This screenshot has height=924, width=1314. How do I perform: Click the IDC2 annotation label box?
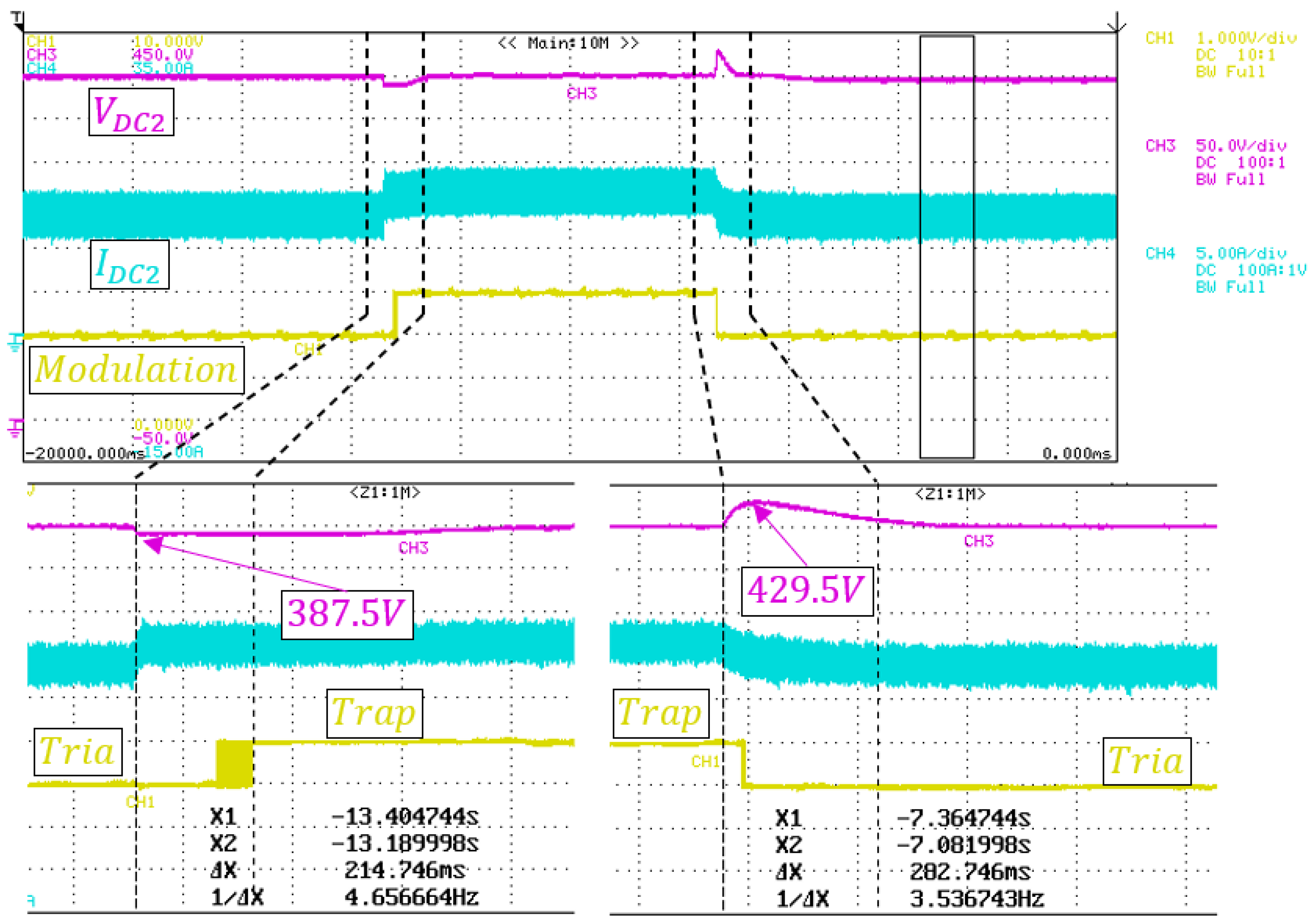pyautogui.click(x=129, y=265)
